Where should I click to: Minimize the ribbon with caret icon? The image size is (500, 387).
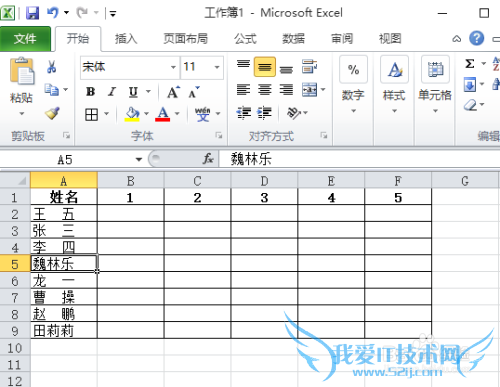(x=457, y=39)
